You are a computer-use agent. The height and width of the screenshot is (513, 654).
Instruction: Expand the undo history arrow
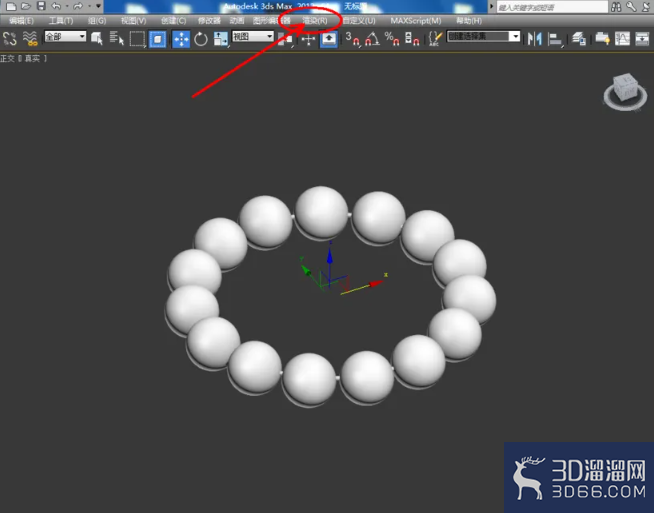(x=67, y=6)
